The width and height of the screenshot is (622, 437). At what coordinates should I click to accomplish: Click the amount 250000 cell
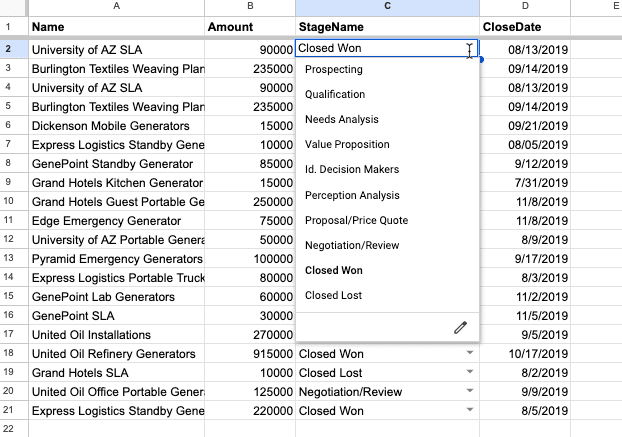point(250,202)
